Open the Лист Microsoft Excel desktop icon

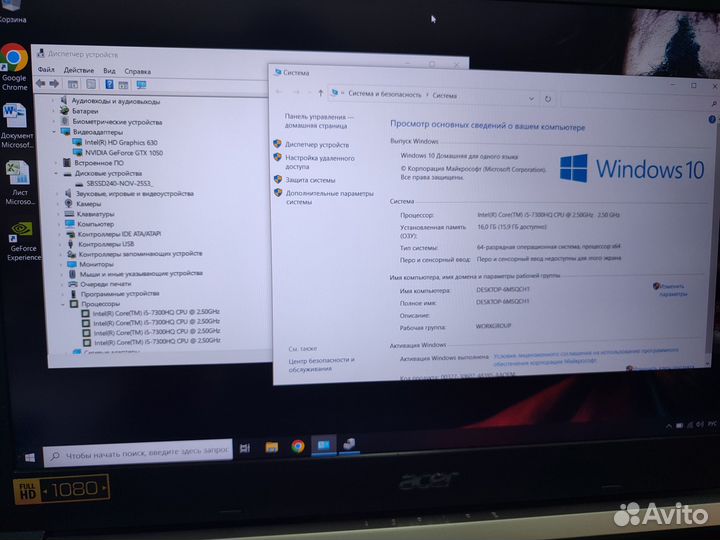coord(19,182)
